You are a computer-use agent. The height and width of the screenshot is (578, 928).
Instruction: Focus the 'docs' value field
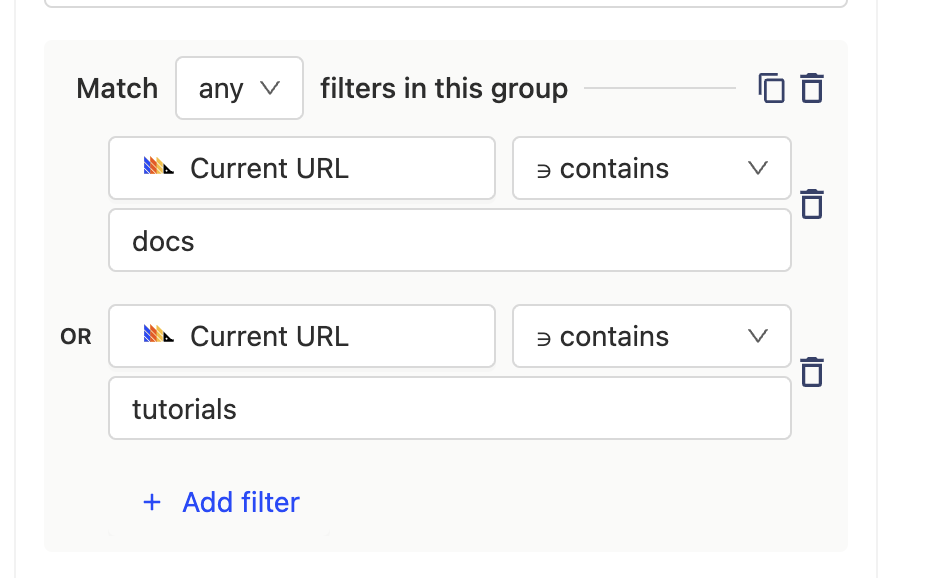[449, 241]
